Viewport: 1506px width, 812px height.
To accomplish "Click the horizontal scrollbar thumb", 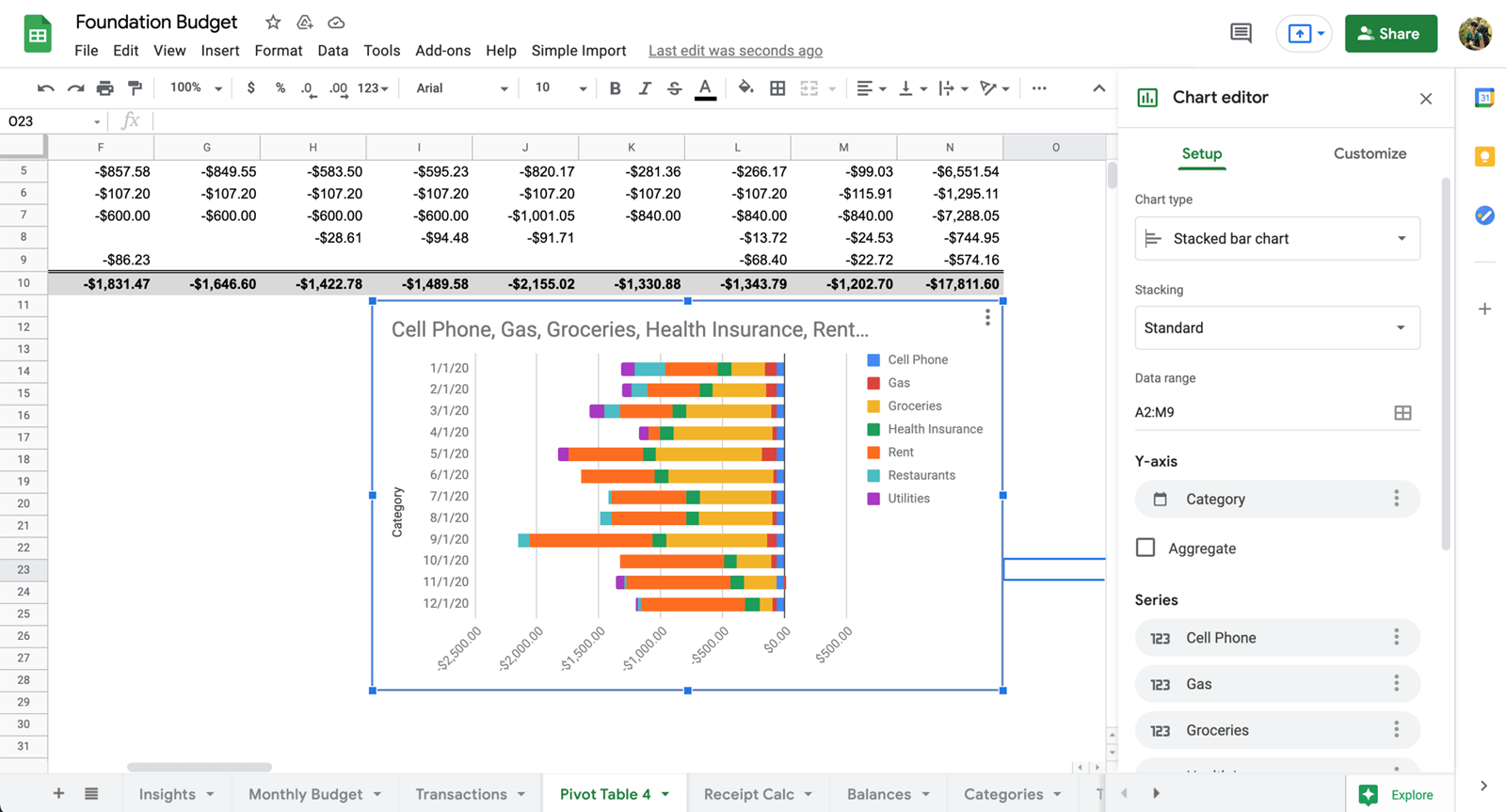I will point(200,767).
